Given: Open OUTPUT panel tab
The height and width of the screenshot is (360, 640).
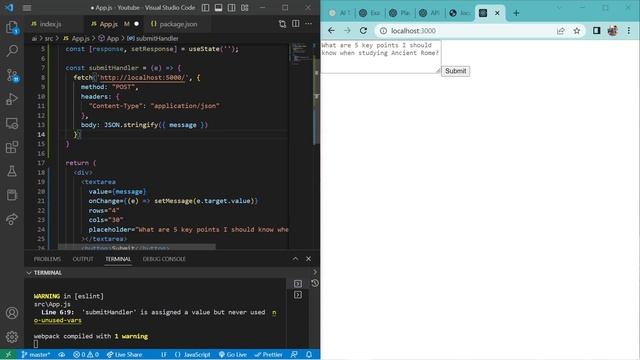Looking at the screenshot, I should (x=83, y=259).
